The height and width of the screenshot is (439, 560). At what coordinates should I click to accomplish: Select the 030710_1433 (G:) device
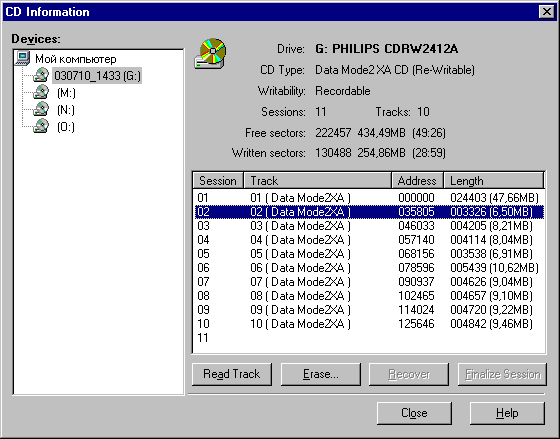(97, 76)
